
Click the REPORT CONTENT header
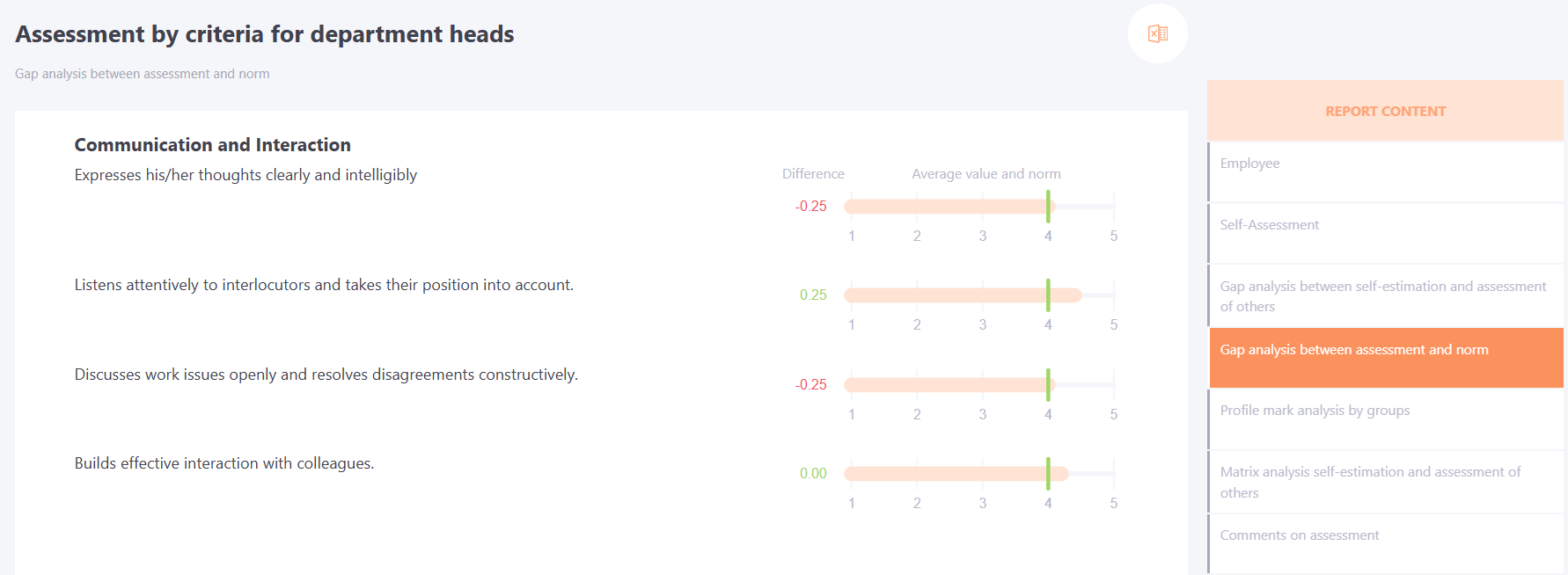click(x=1386, y=111)
